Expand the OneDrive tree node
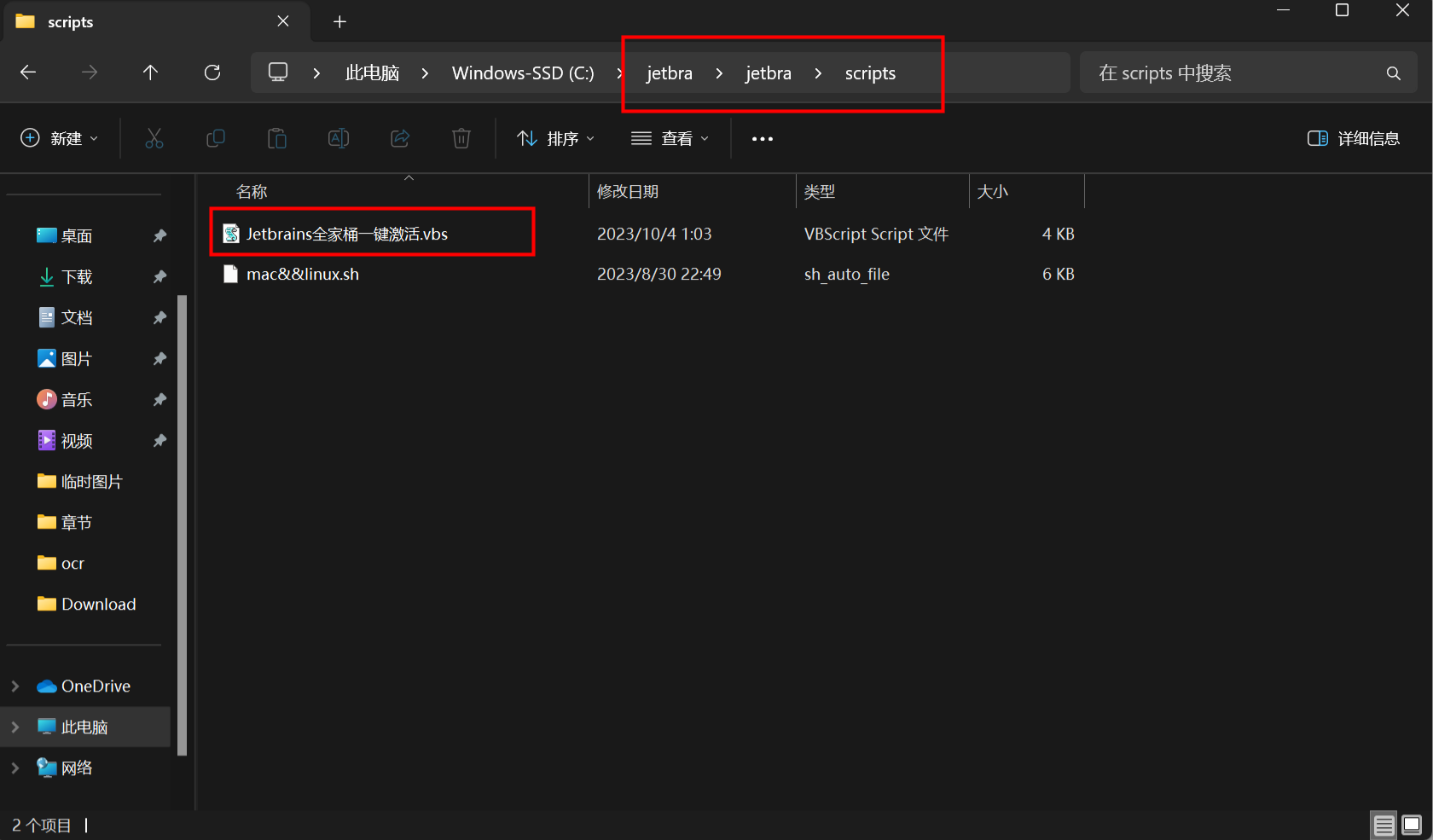This screenshot has width=1433, height=840. [x=15, y=686]
